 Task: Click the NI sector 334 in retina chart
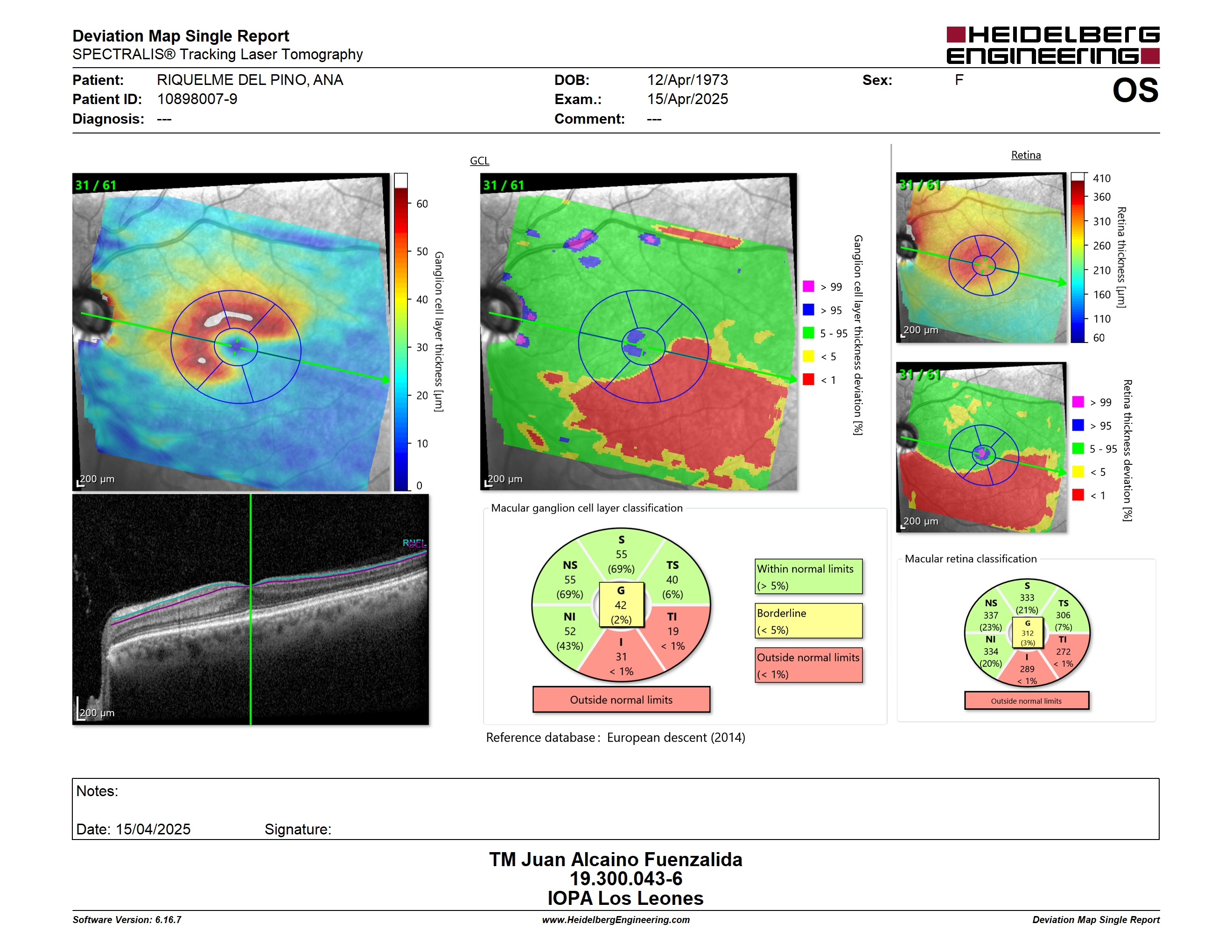point(991,651)
